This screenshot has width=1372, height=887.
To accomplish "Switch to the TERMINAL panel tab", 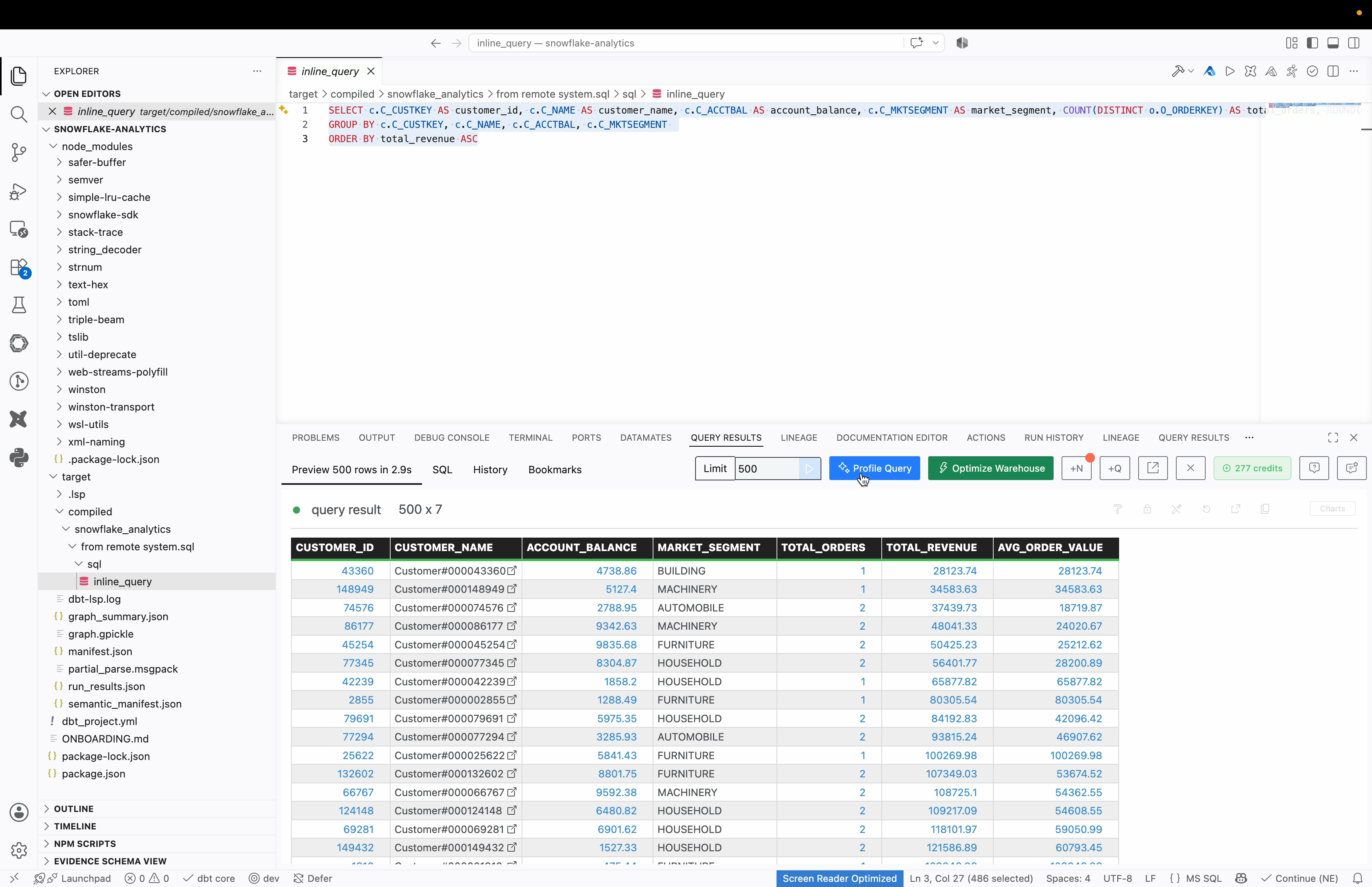I will pos(530,438).
